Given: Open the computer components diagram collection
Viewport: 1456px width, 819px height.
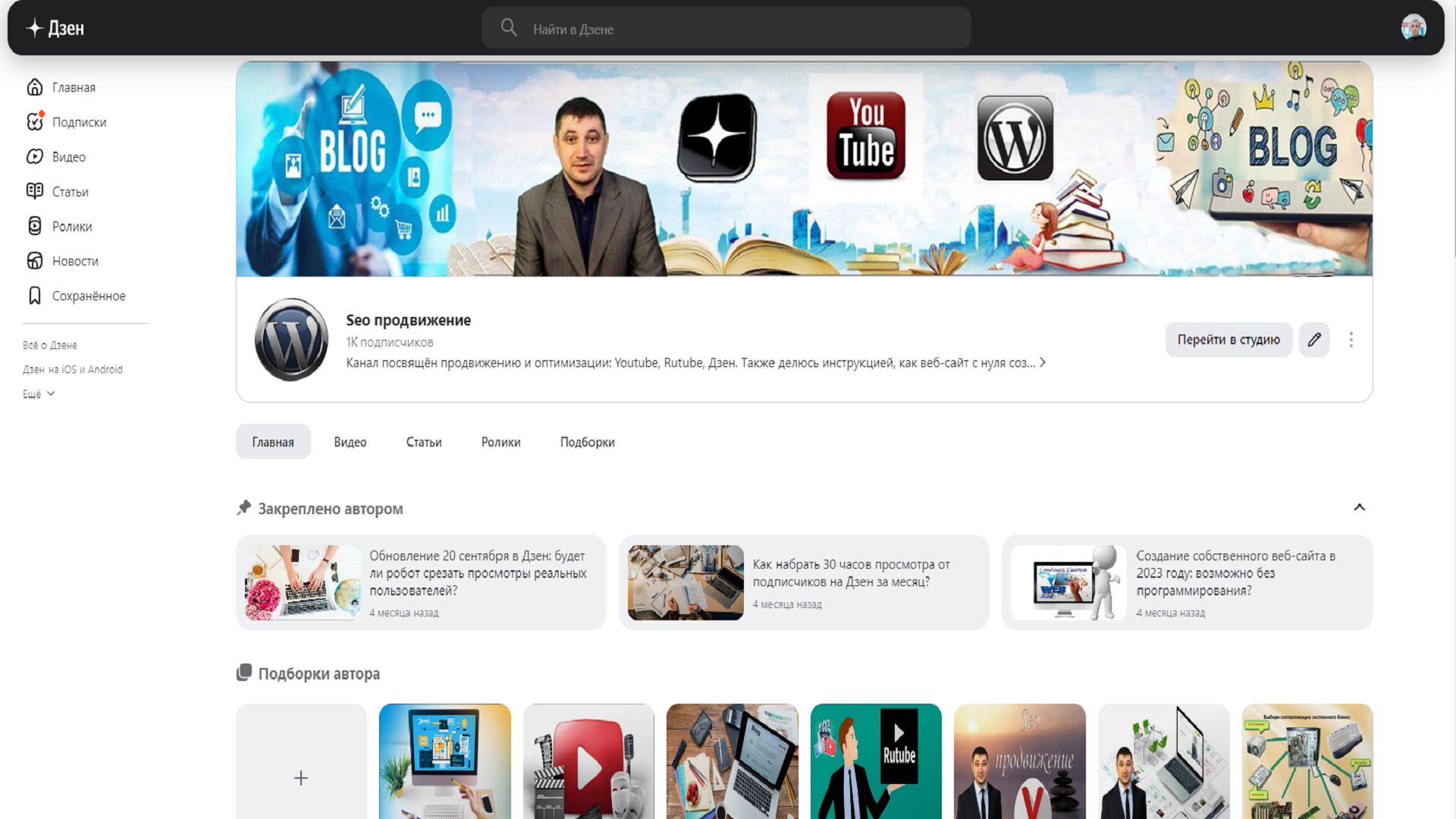Looking at the screenshot, I should (1307, 761).
